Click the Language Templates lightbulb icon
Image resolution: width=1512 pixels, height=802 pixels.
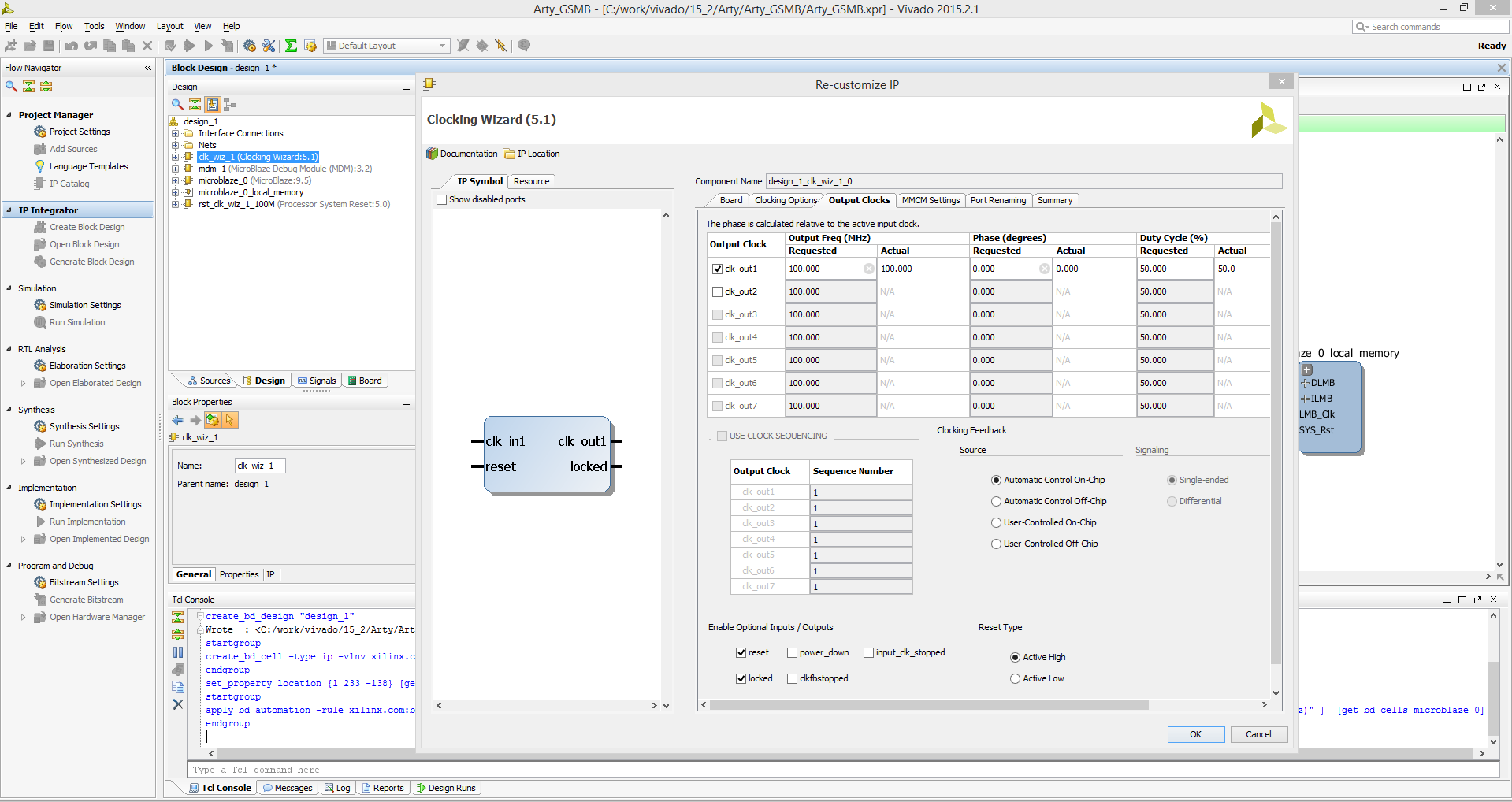point(40,166)
